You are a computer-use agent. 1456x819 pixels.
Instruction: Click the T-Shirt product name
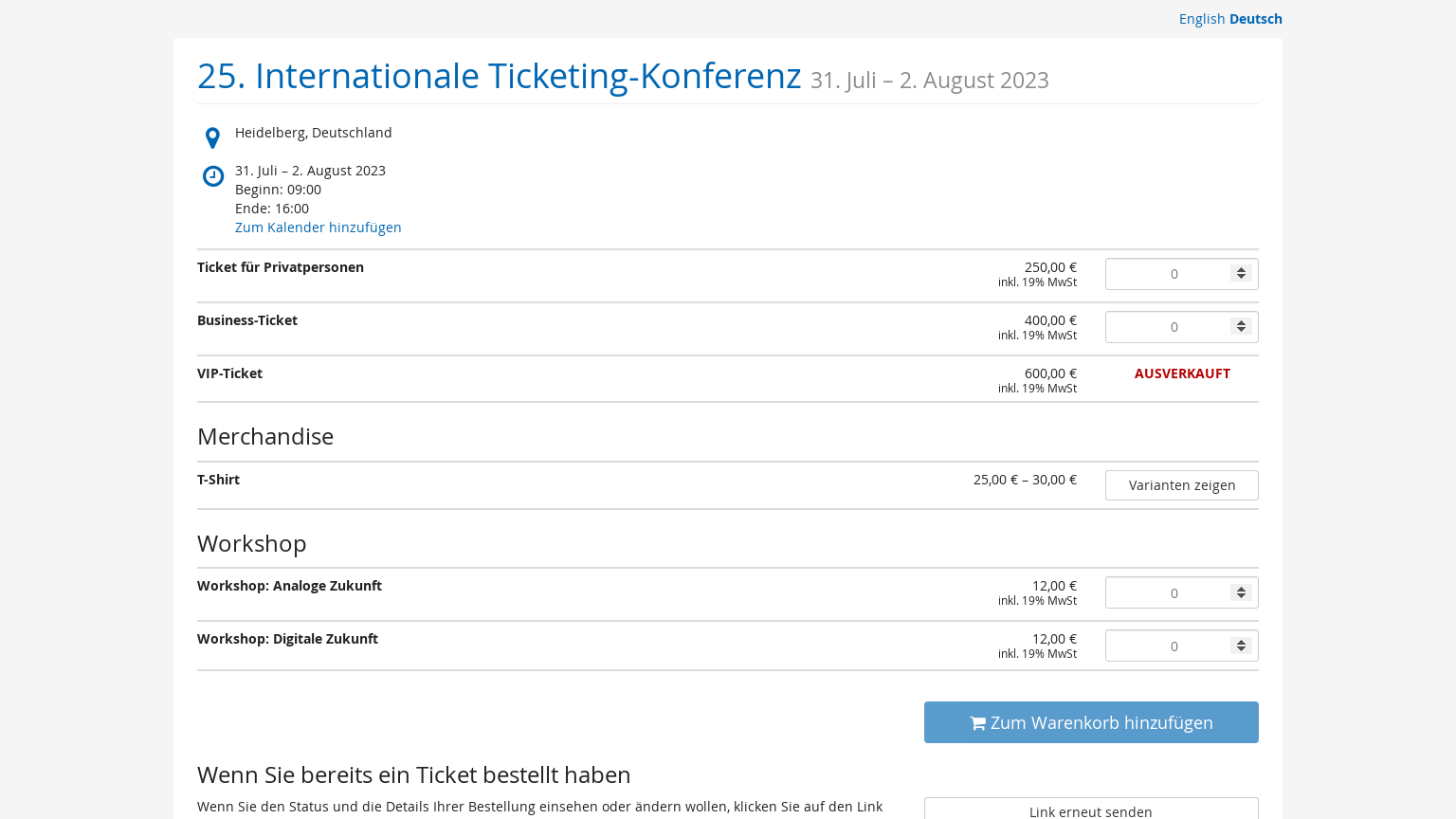pyautogui.click(x=218, y=480)
